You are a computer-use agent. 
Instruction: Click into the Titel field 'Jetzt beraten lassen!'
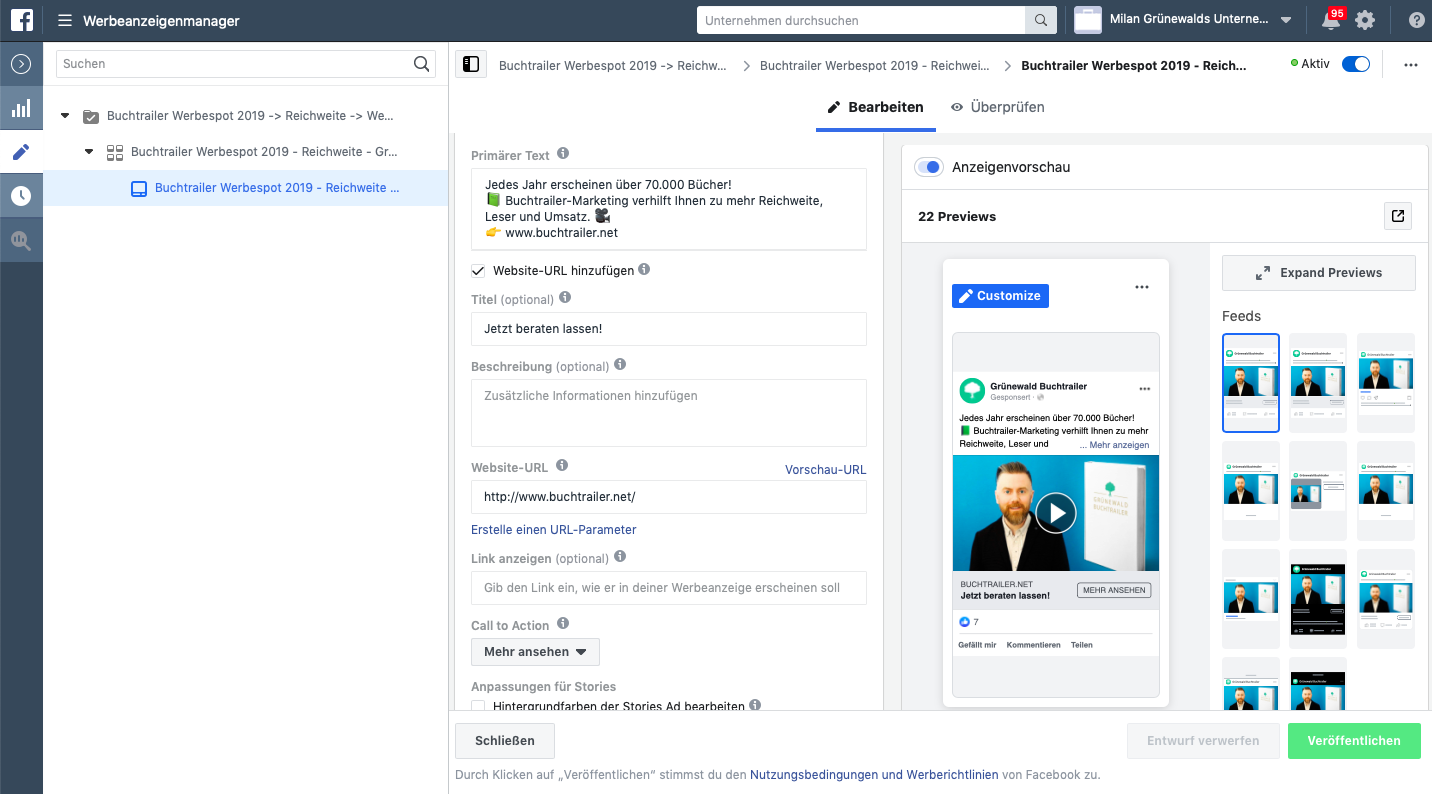tap(669, 329)
